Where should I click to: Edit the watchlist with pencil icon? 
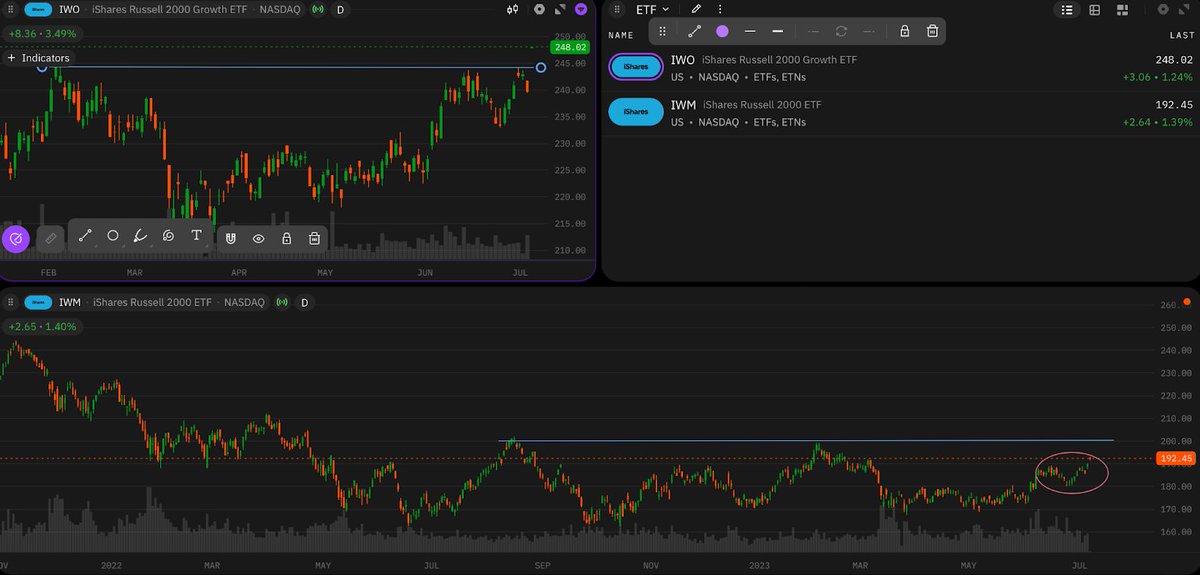(696, 10)
